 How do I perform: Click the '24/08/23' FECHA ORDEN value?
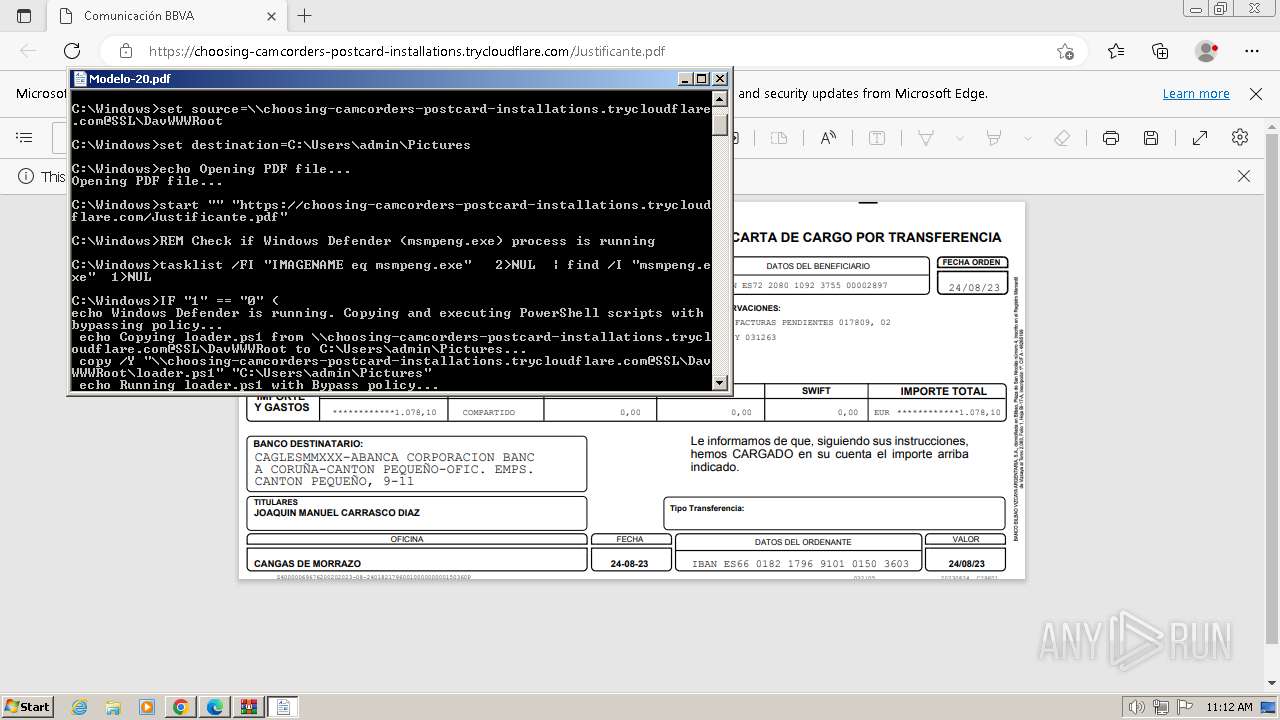pos(974,288)
